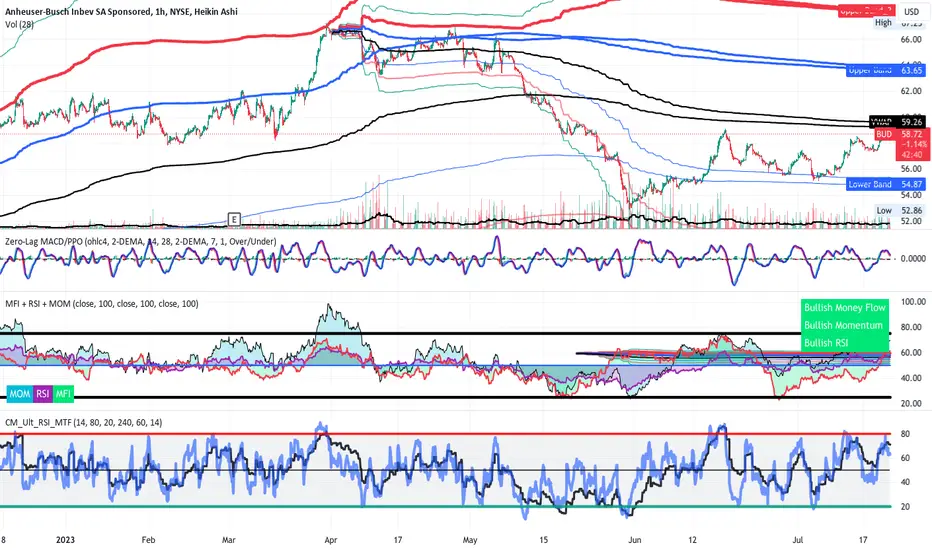Screen dimensions: 932x550
Task: Click the Jun label on time axis
Action: tap(635, 540)
